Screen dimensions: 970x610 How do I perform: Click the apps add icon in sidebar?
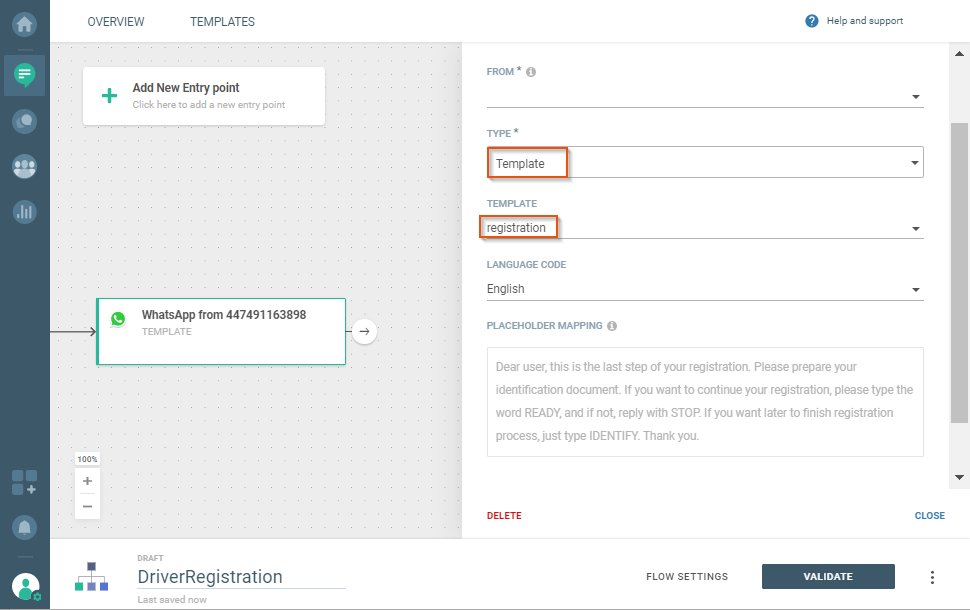24,482
